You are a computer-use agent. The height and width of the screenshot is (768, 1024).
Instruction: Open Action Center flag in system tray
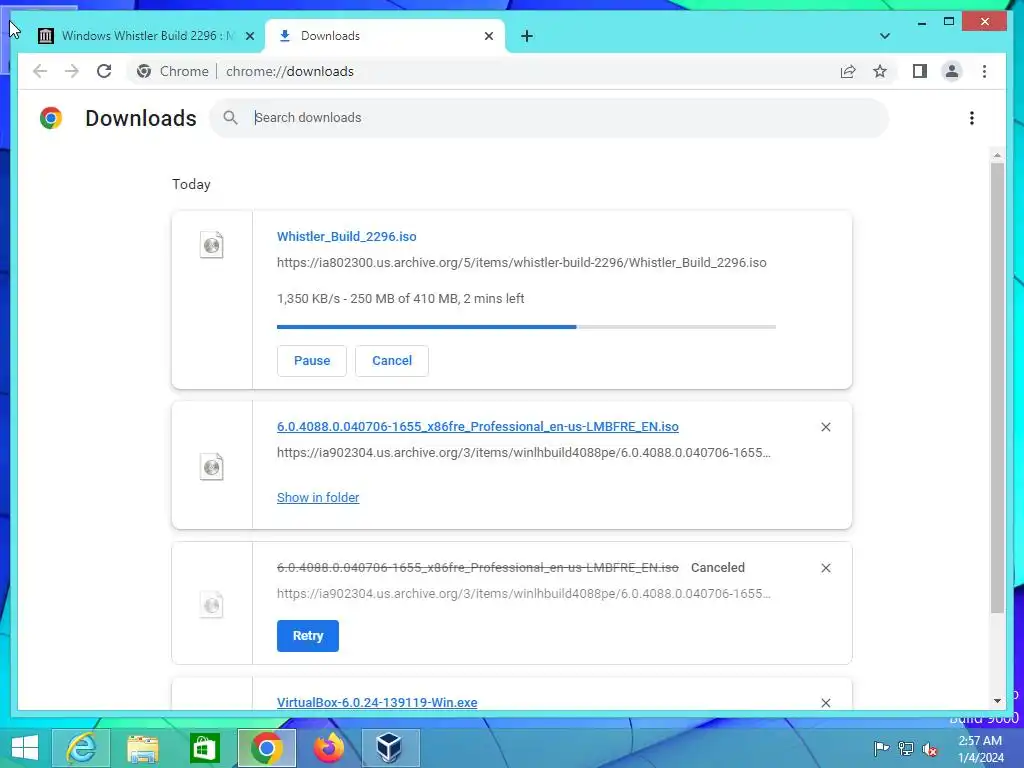pos(881,748)
